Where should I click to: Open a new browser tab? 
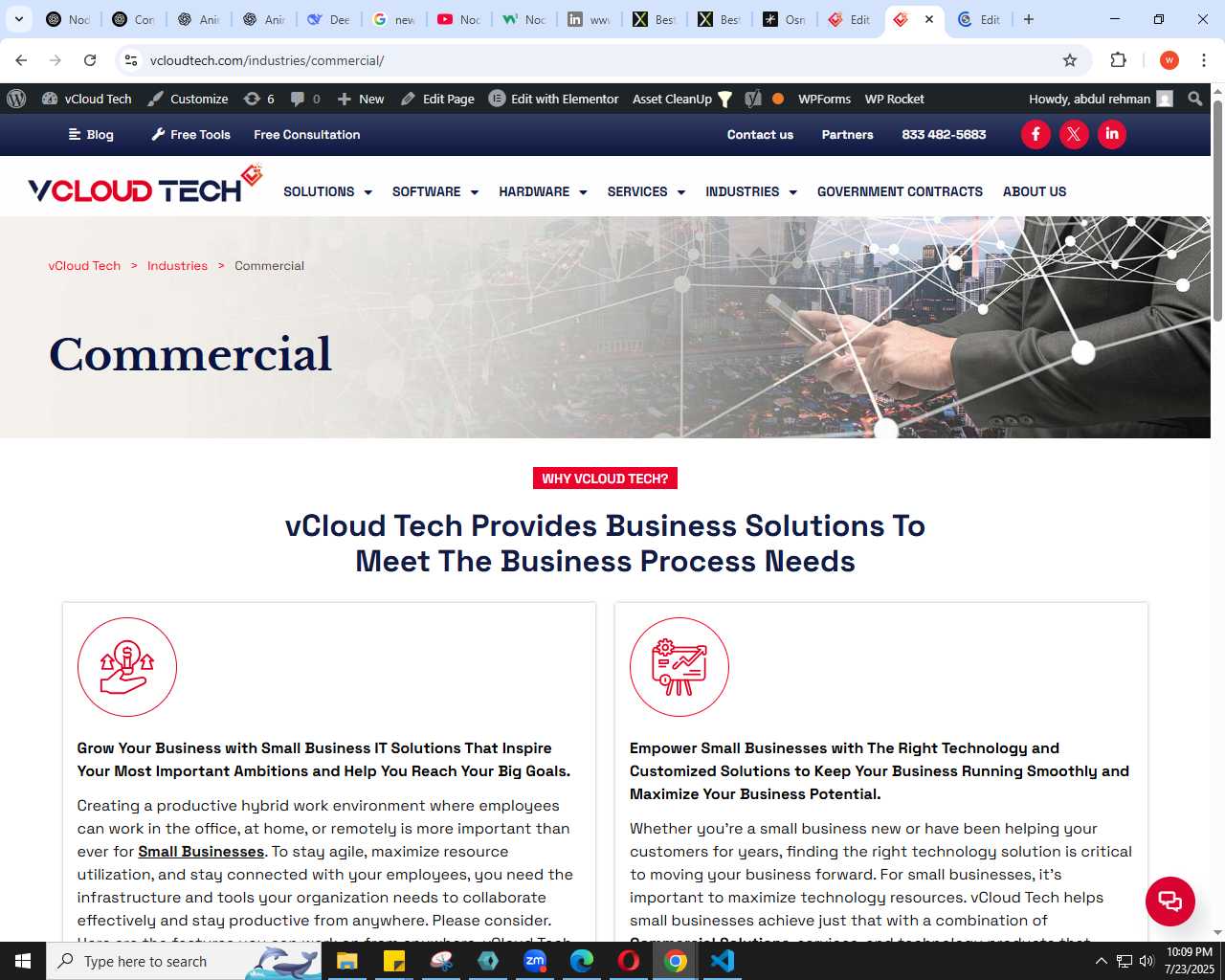pos(1029,19)
